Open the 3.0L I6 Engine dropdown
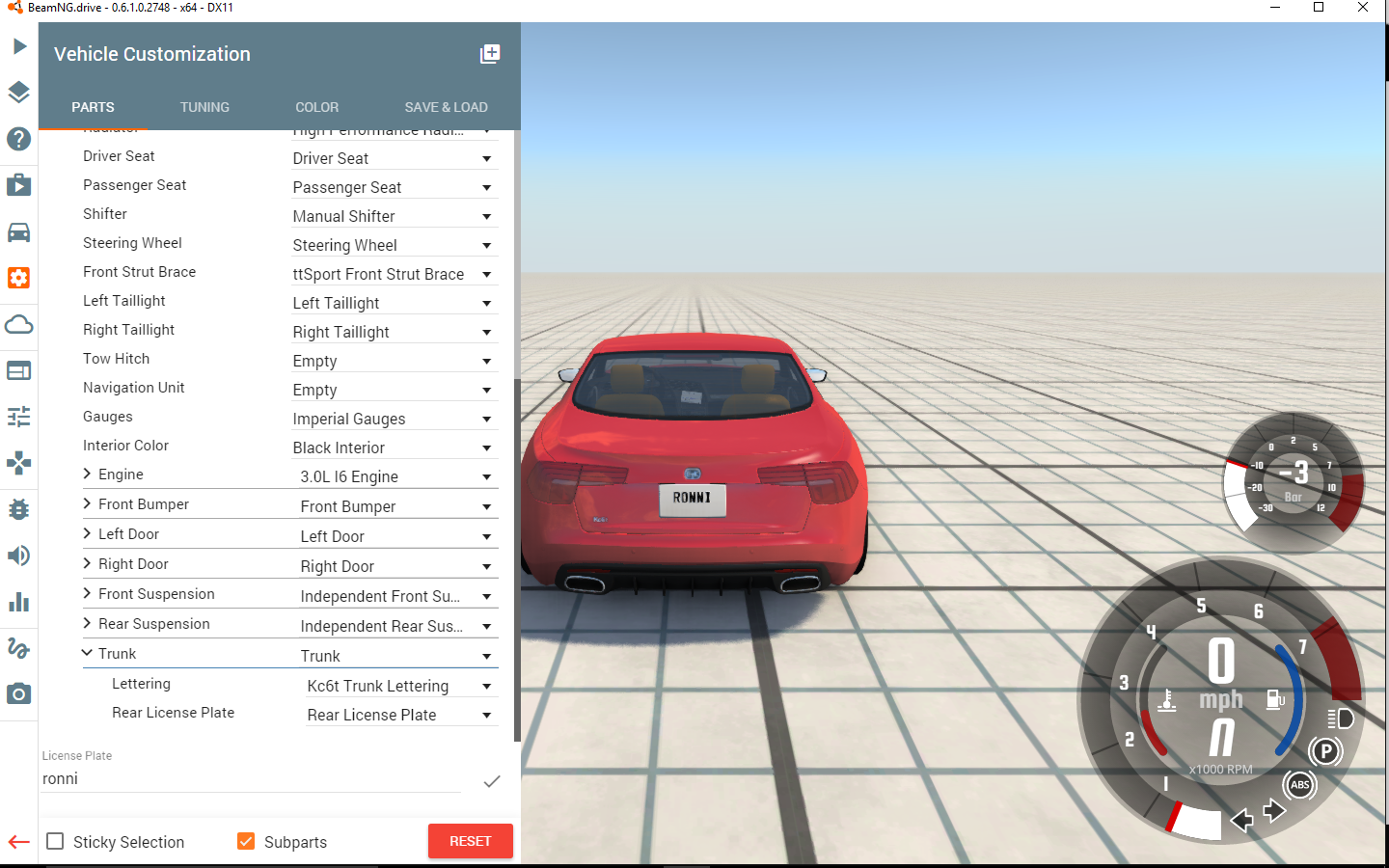This screenshot has height=868, width=1389. pyautogui.click(x=398, y=476)
